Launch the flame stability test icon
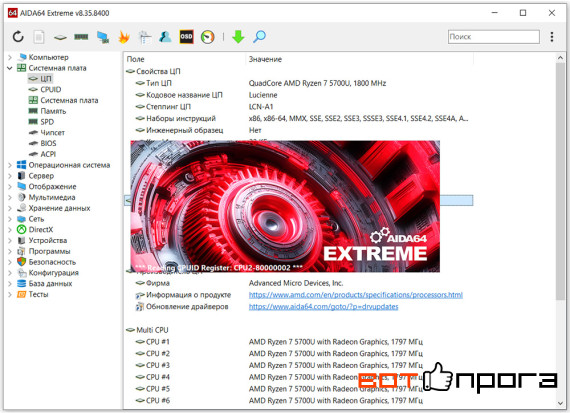The height and width of the screenshot is (413, 570). (x=124, y=37)
